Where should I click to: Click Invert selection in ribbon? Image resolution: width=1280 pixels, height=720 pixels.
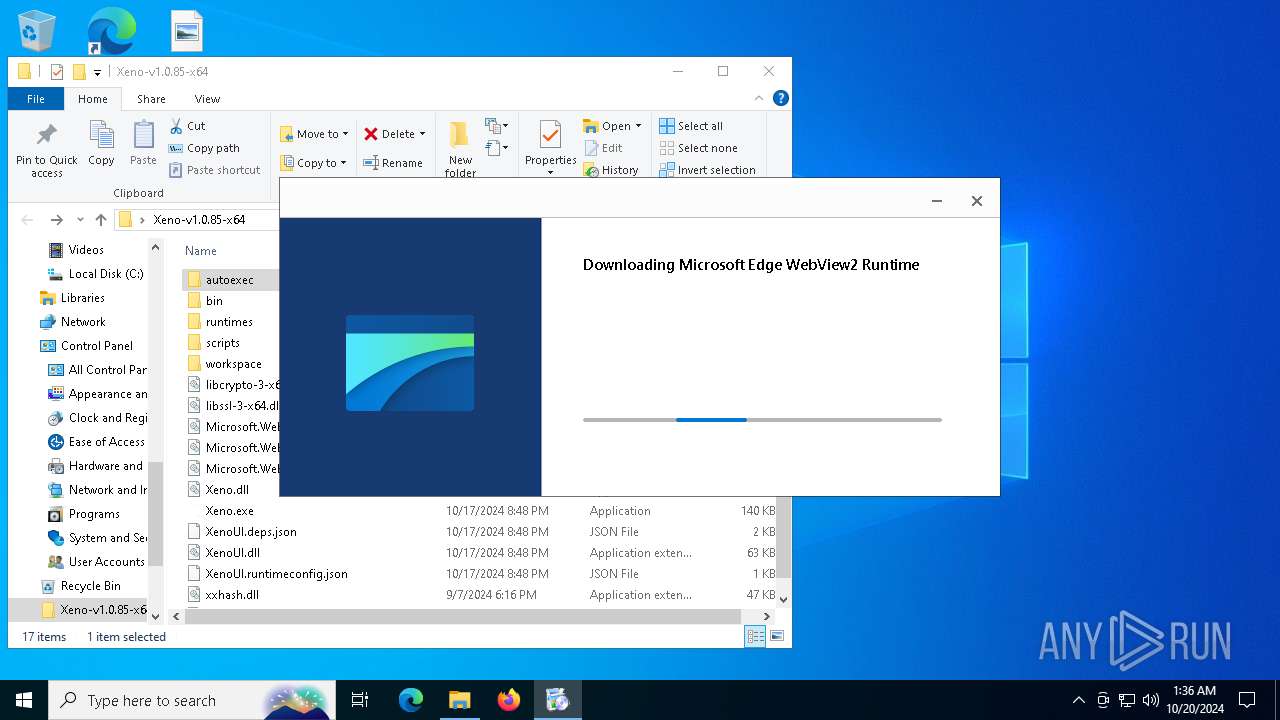click(707, 170)
